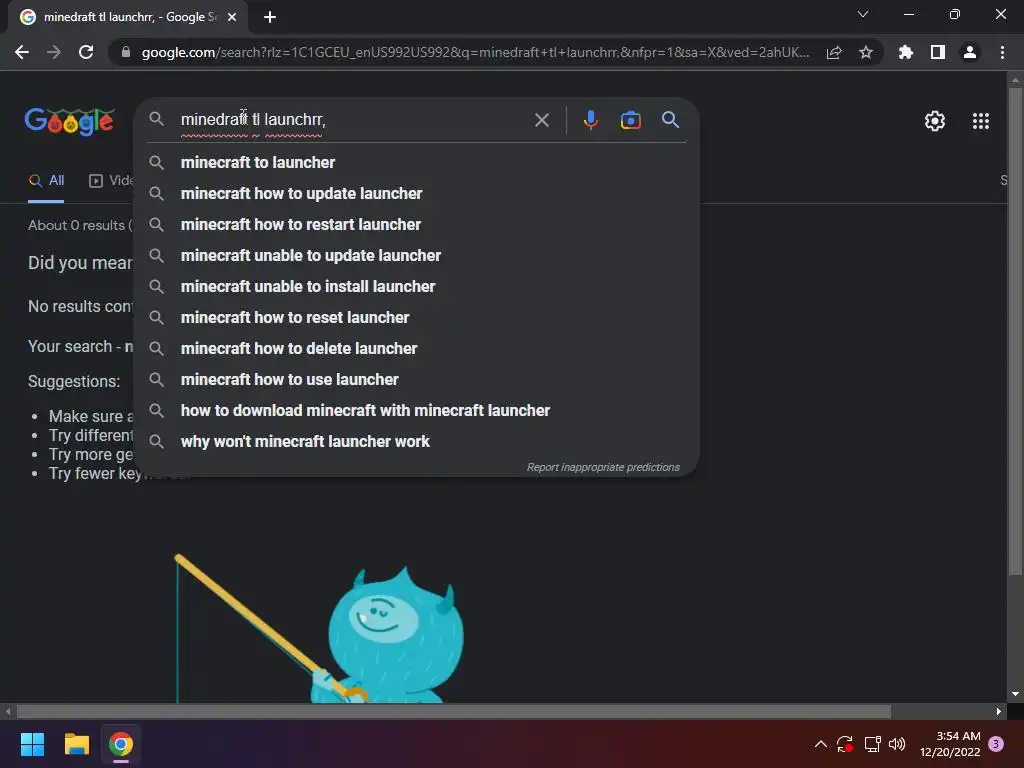Click the browser address bar URL
Screen dimensions: 1024x768
[475, 52]
